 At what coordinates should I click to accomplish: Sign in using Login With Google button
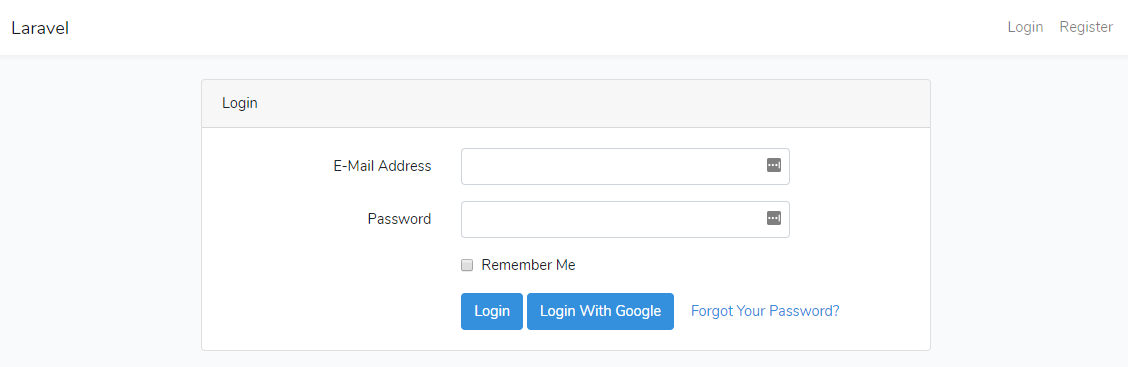pos(600,311)
